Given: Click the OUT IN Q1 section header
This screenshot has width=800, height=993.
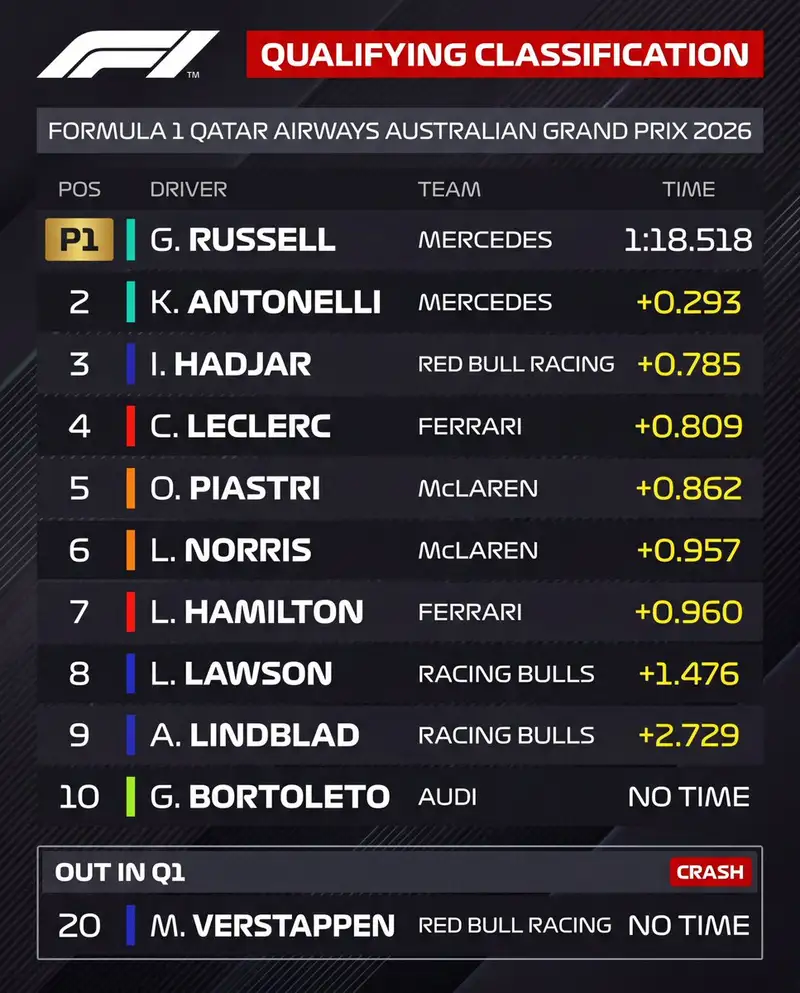Looking at the screenshot, I should point(120,873).
